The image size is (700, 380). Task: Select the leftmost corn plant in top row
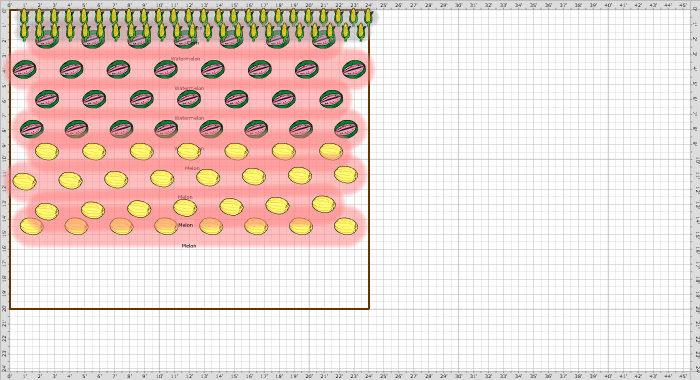(x=24, y=17)
